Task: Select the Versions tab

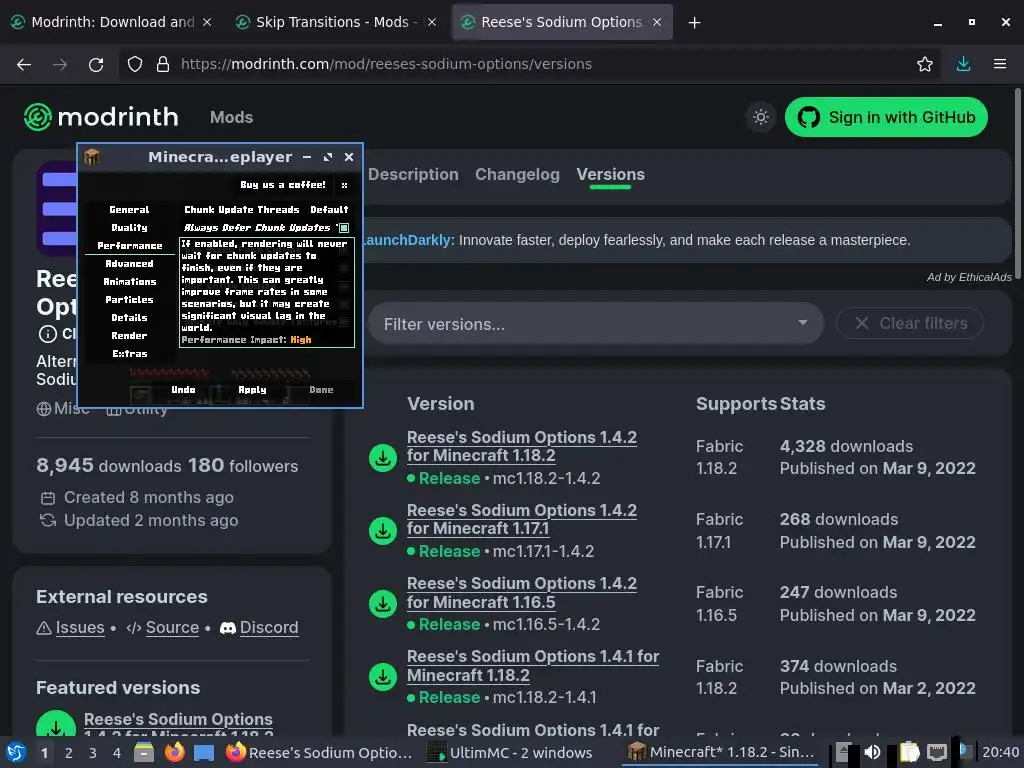Action: 610,174
